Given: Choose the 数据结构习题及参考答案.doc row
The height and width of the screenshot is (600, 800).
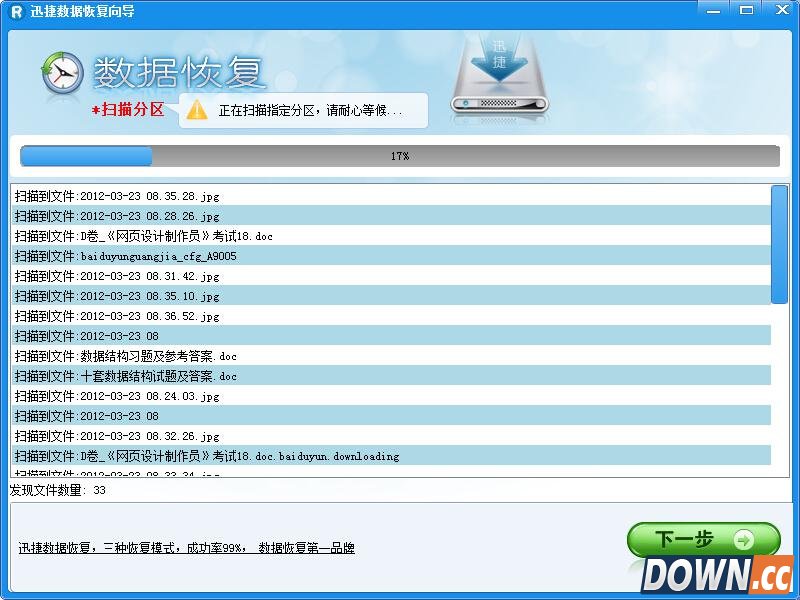Looking at the screenshot, I should tap(150, 356).
